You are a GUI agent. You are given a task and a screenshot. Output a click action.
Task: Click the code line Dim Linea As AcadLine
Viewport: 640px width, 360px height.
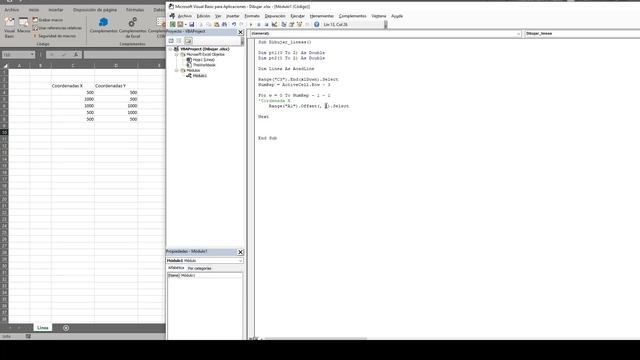[x=286, y=69]
